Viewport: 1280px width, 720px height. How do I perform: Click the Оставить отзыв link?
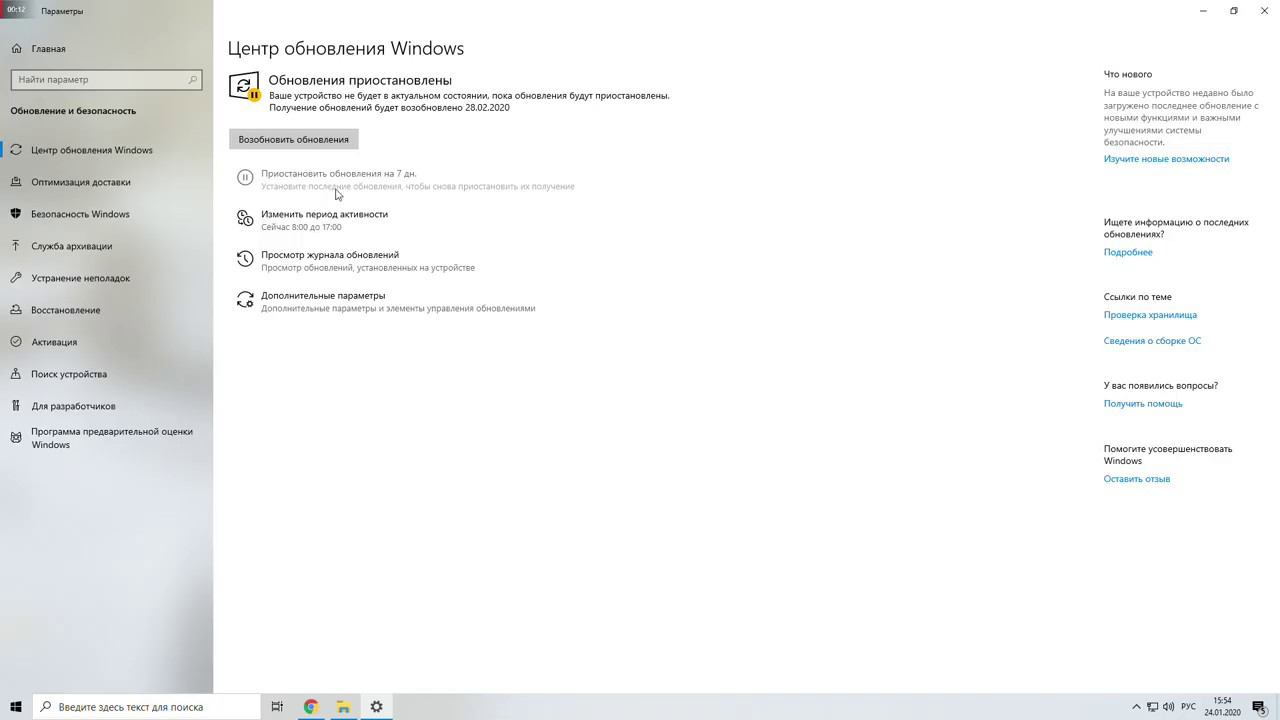click(x=1137, y=479)
